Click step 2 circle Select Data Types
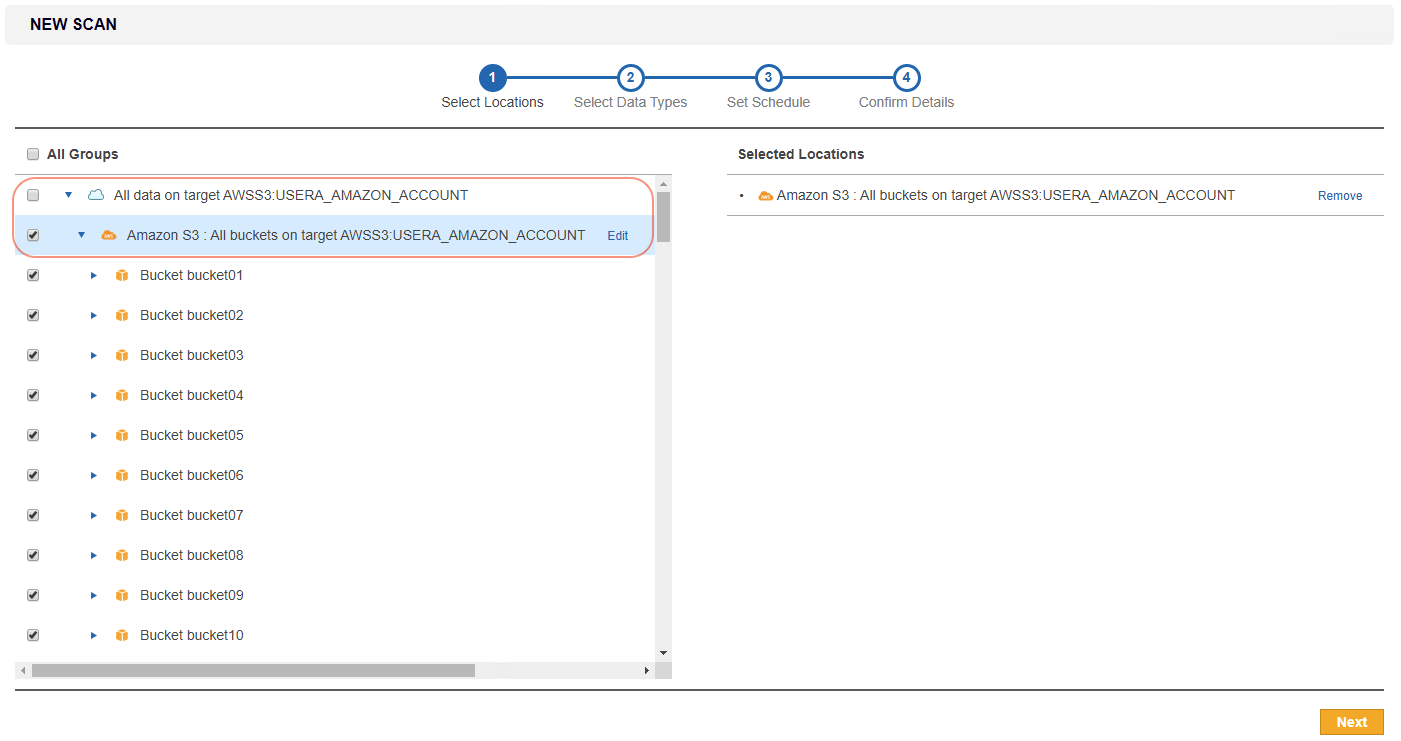This screenshot has width=1401, height=741. coord(630,77)
